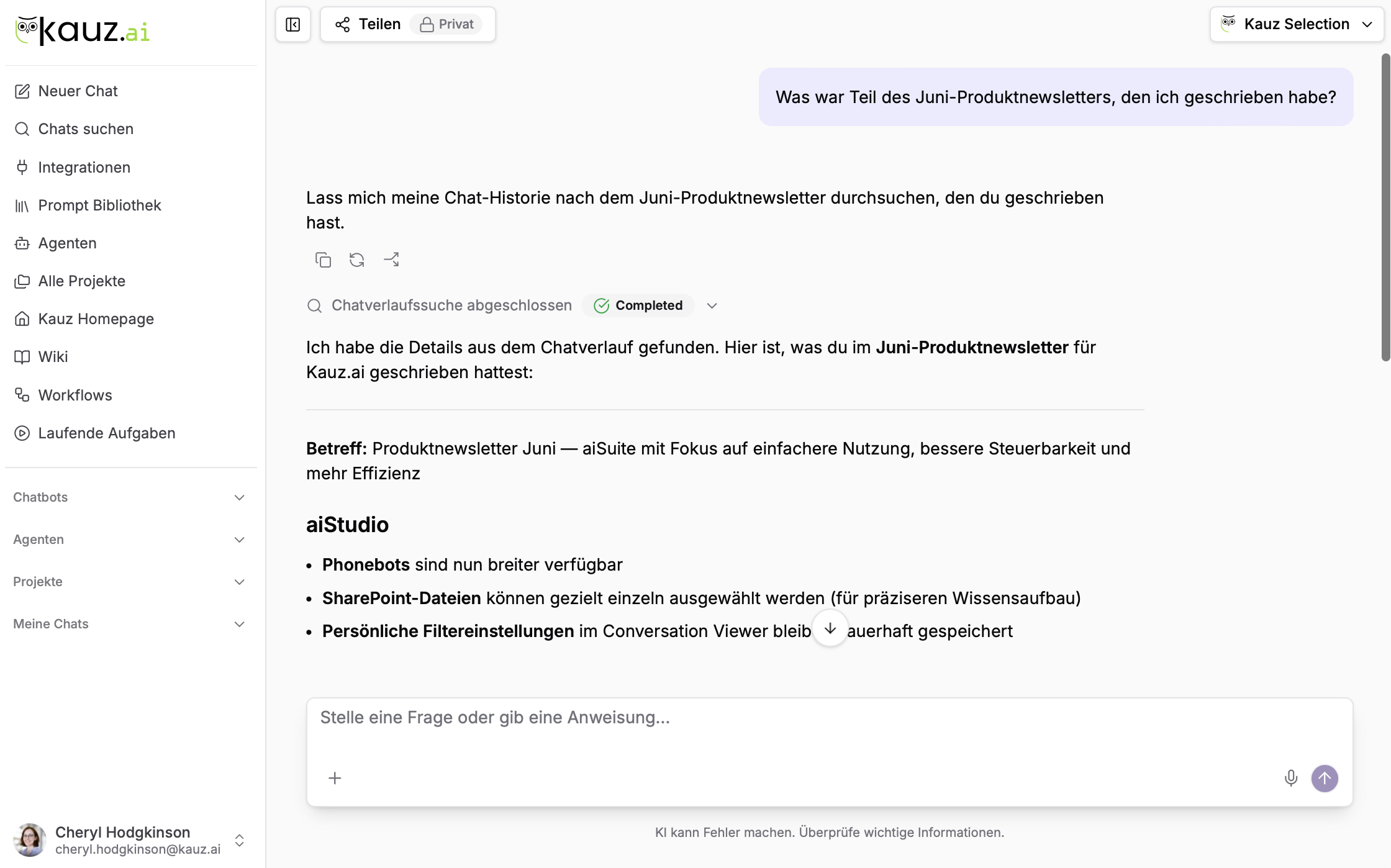
Task: Click the chat vertical scrollbar
Action: pyautogui.click(x=1385, y=207)
